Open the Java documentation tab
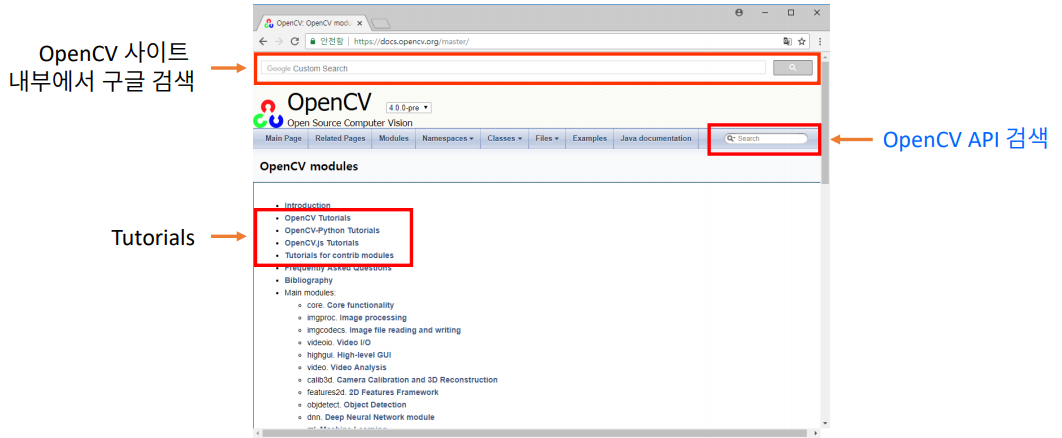The image size is (1062, 438). tap(656, 138)
